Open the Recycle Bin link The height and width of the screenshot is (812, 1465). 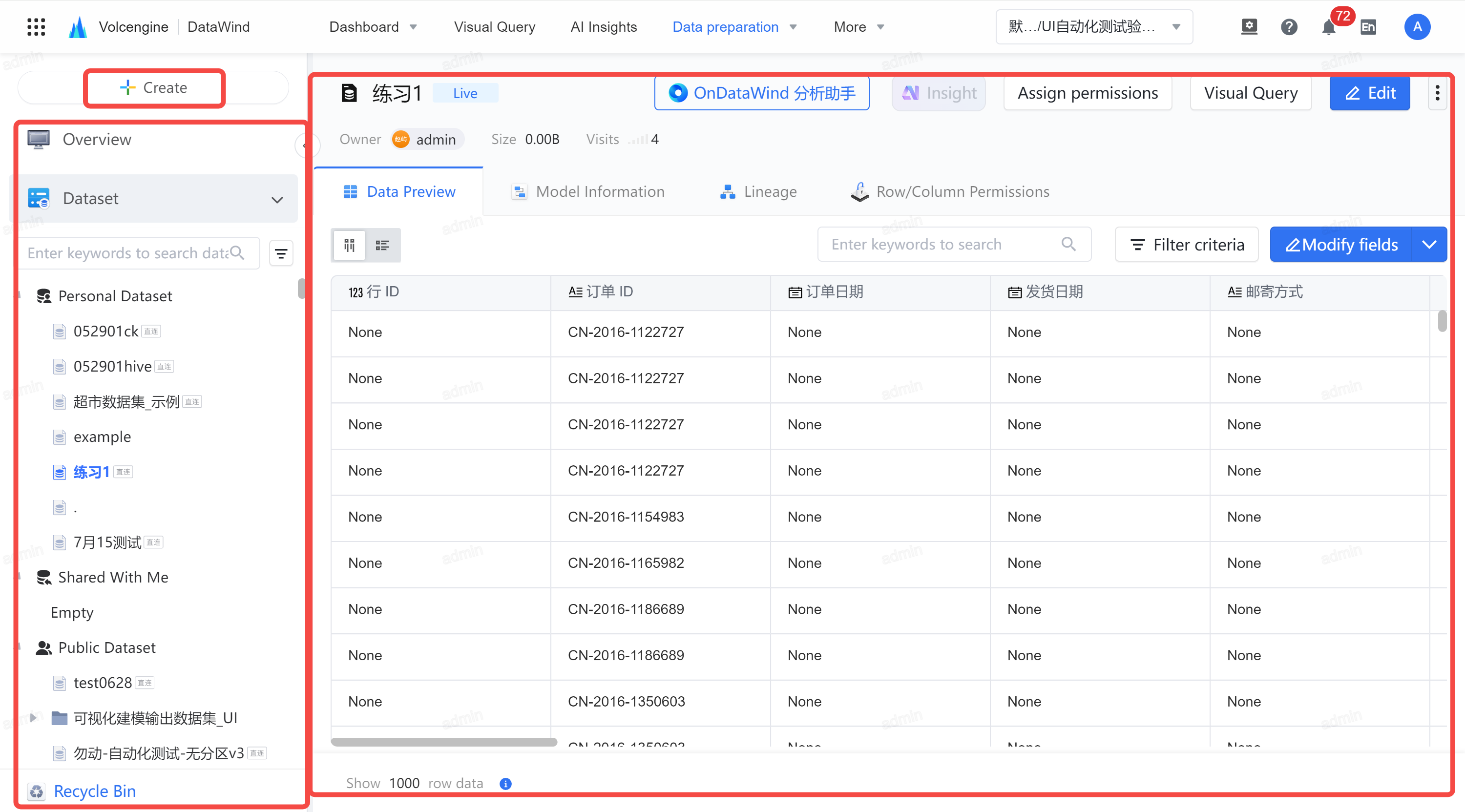pos(94,791)
